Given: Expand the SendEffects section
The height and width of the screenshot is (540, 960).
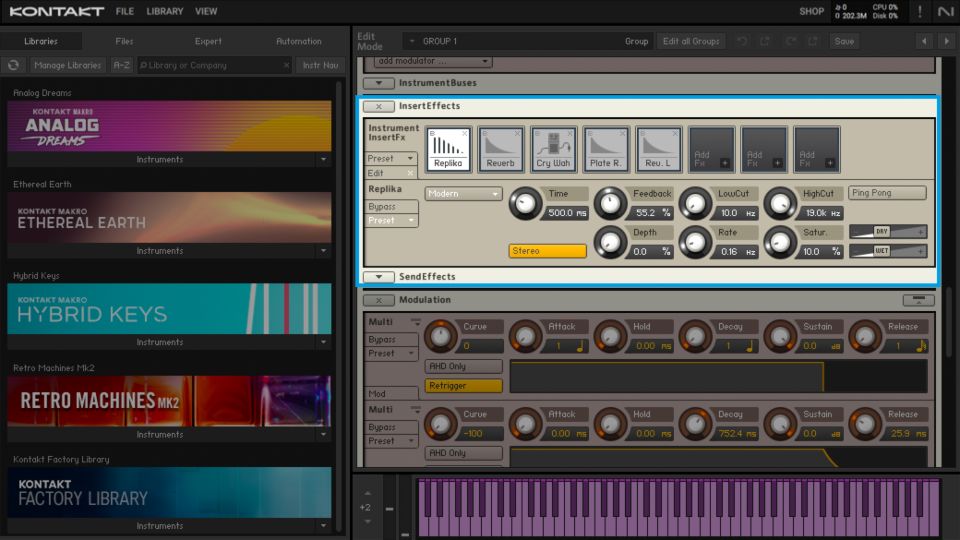Looking at the screenshot, I should click(378, 277).
